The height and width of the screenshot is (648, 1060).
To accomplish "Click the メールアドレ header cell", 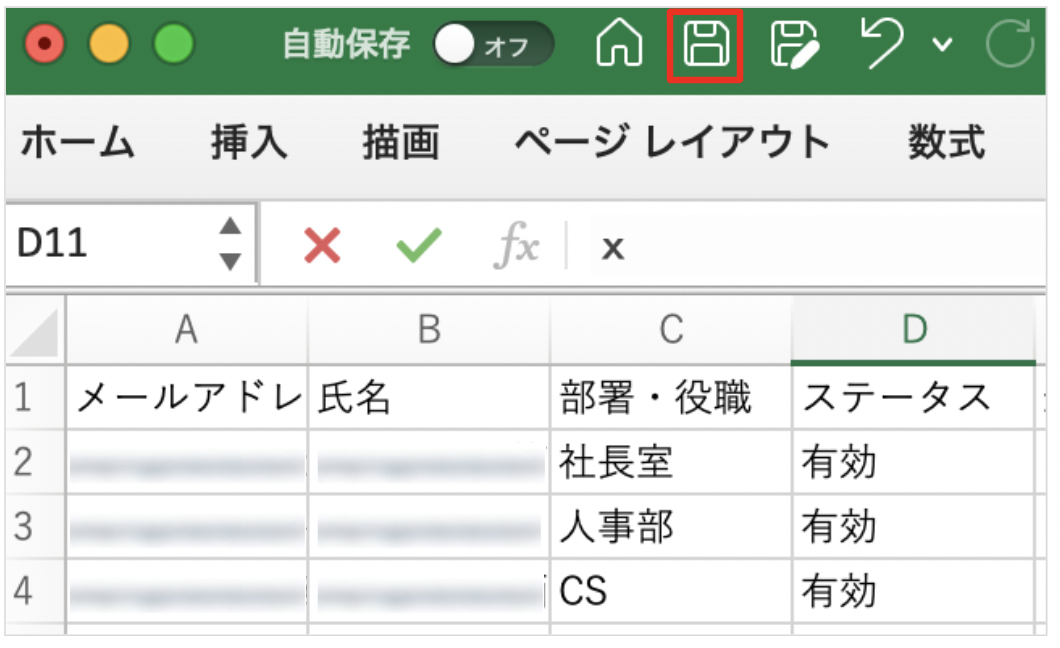I will click(x=187, y=397).
